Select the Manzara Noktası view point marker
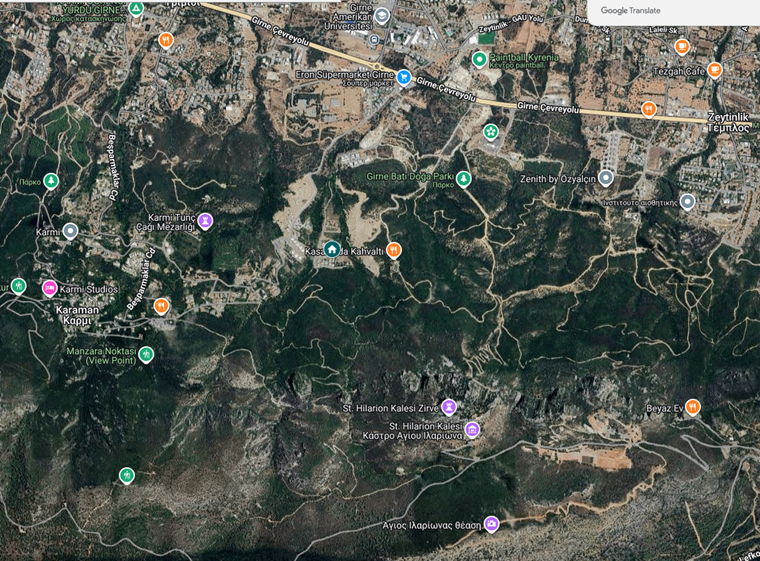760x561 pixels. click(x=146, y=354)
